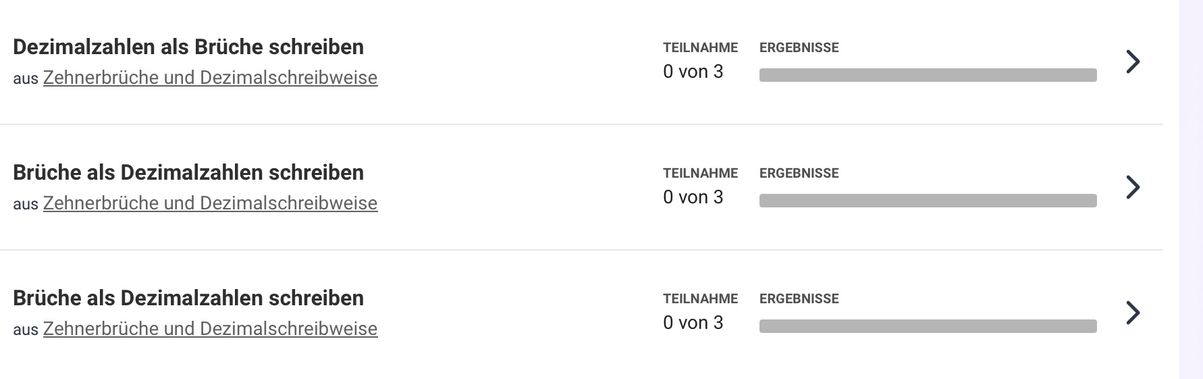Click the TEILNAHME label in the bottom row
Image resolution: width=1203 pixels, height=379 pixels.
700,299
